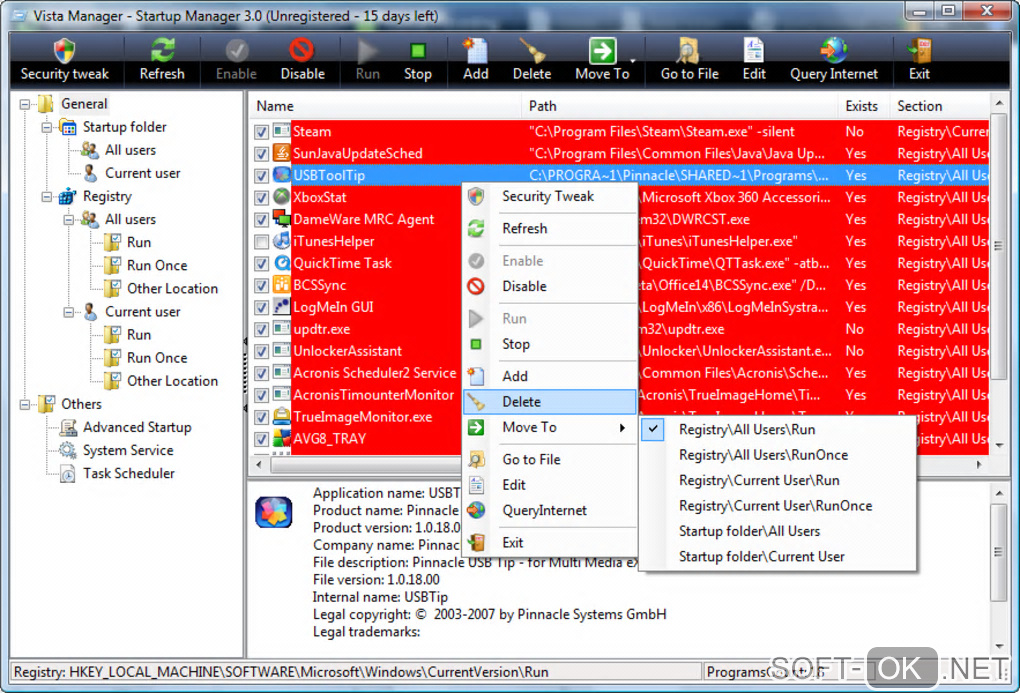The width and height of the screenshot is (1020, 693).
Task: Select the TrueImageMonitor.exe entry
Action: (362, 417)
